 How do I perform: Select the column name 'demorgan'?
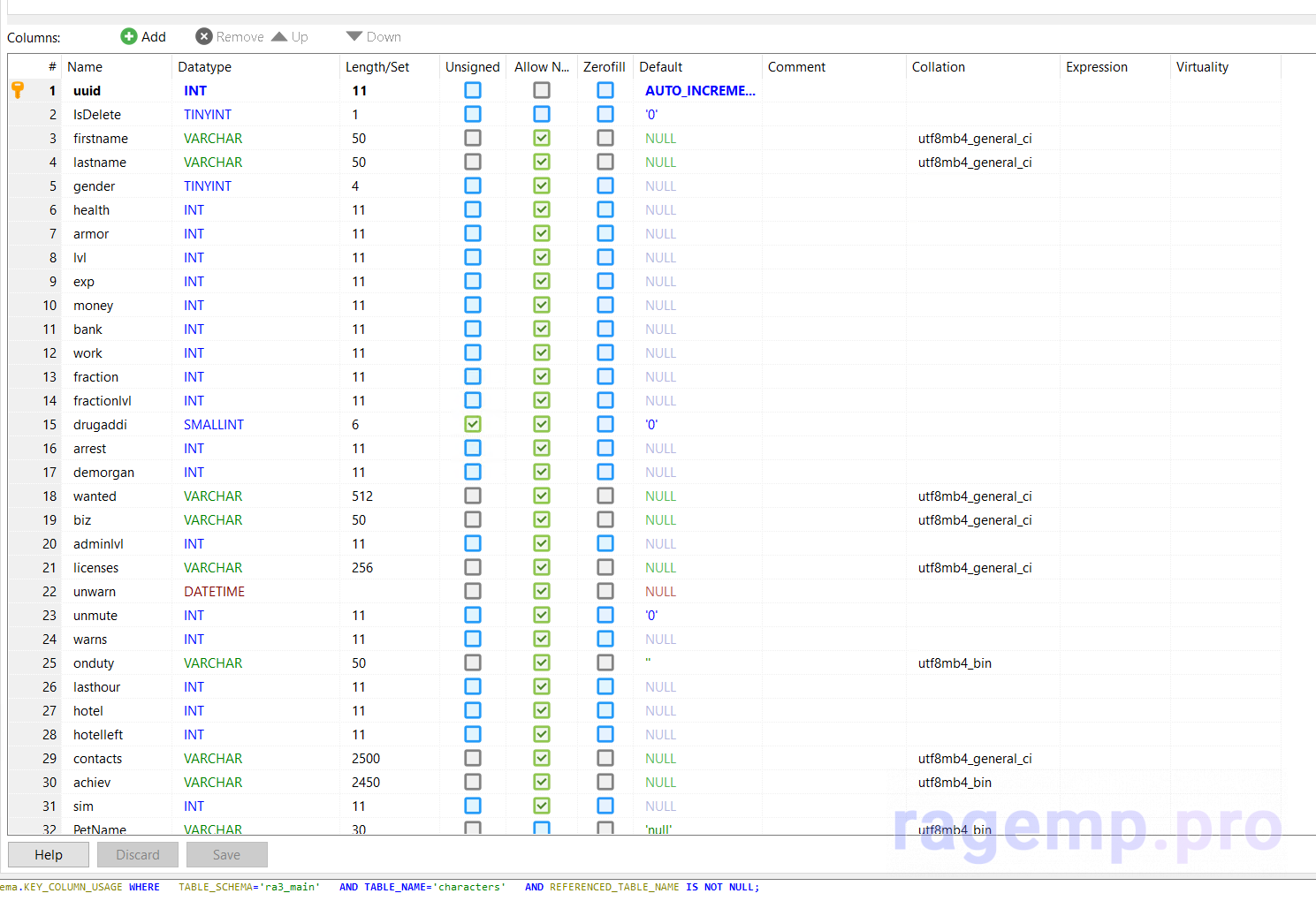[103, 472]
